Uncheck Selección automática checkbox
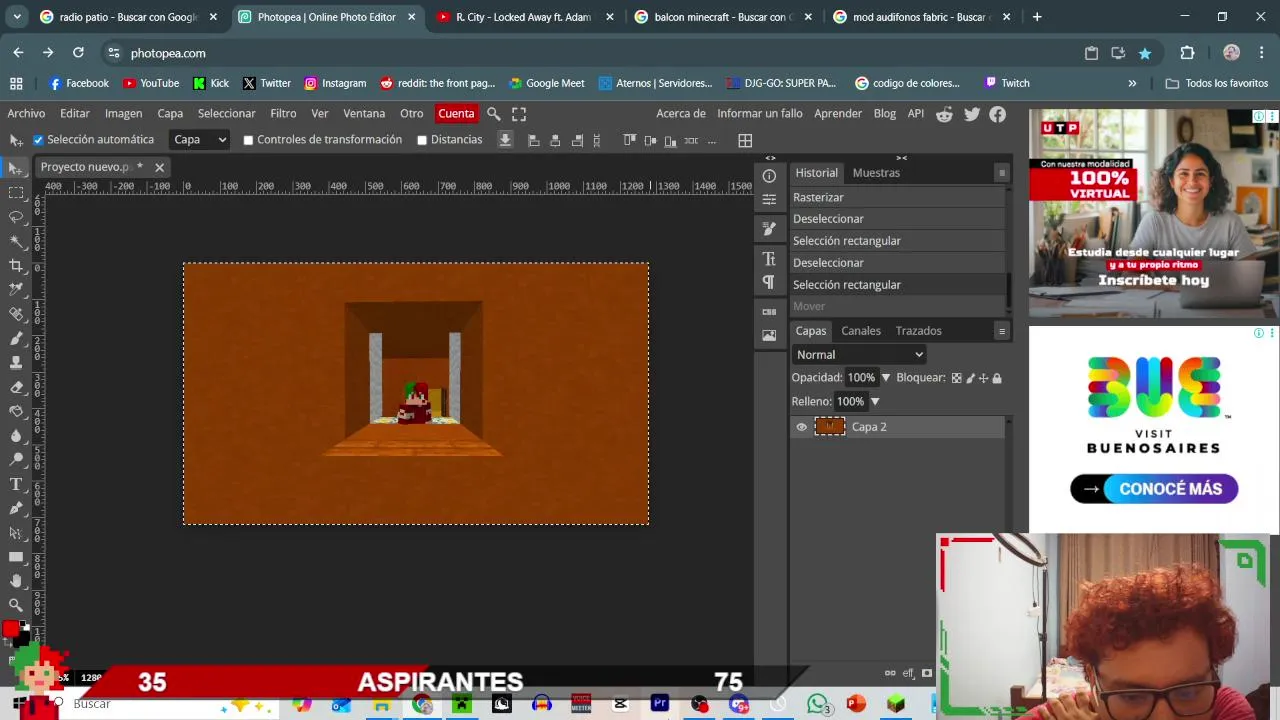This screenshot has height=720, width=1280. point(38,140)
